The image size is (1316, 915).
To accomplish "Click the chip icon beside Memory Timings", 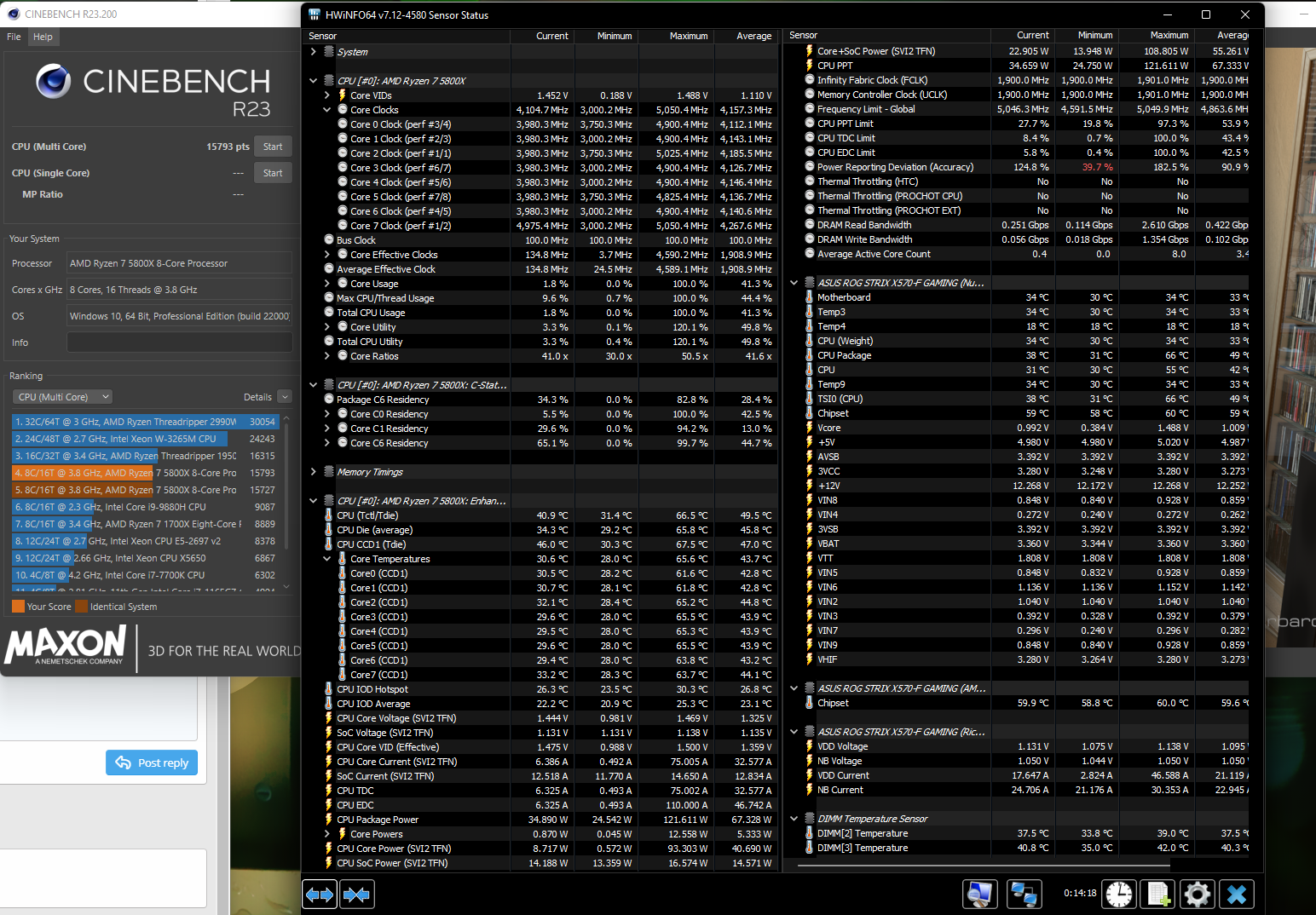I will [x=329, y=471].
